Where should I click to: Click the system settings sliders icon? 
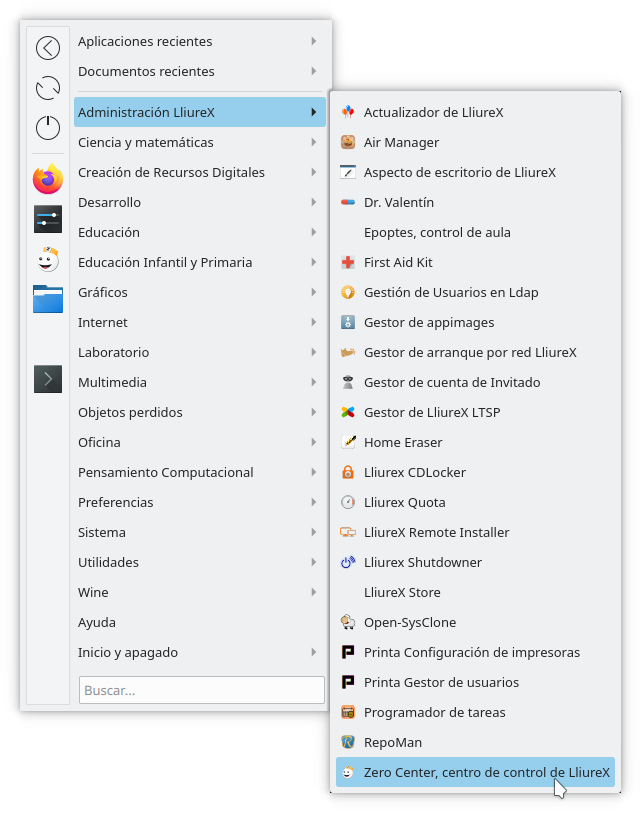tap(48, 219)
